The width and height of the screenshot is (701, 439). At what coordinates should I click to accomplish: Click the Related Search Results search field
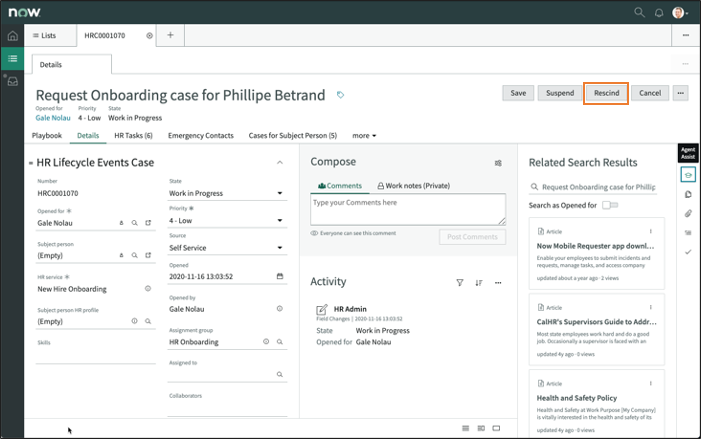594,187
